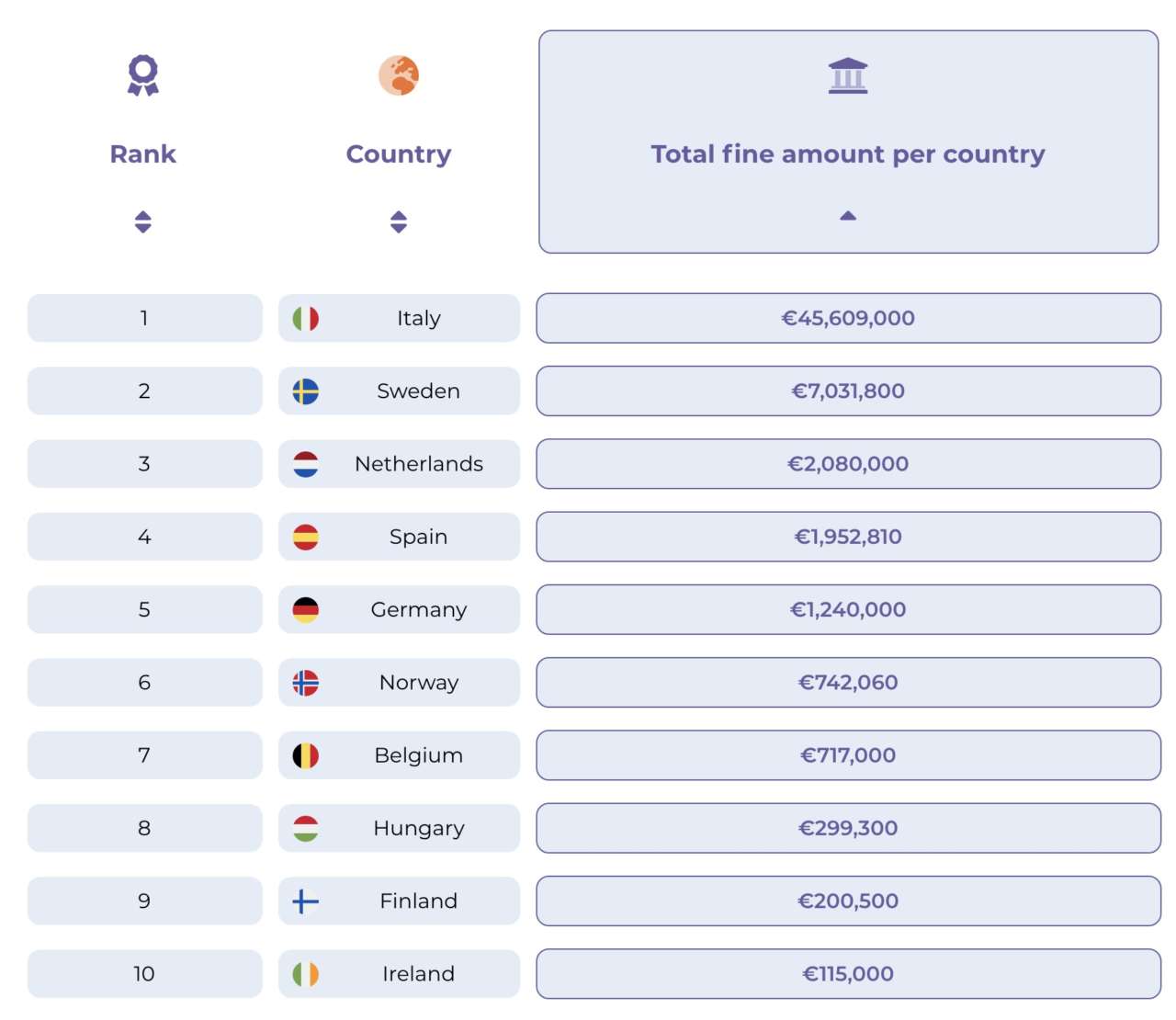
Task: Toggle sort arrows under Country
Action: (x=399, y=221)
